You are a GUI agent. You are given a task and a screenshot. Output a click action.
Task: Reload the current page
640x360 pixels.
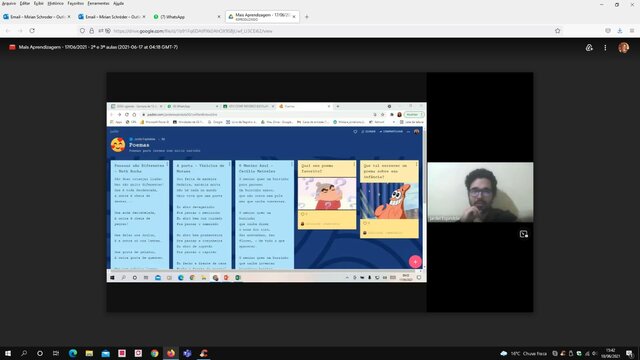click(x=32, y=31)
